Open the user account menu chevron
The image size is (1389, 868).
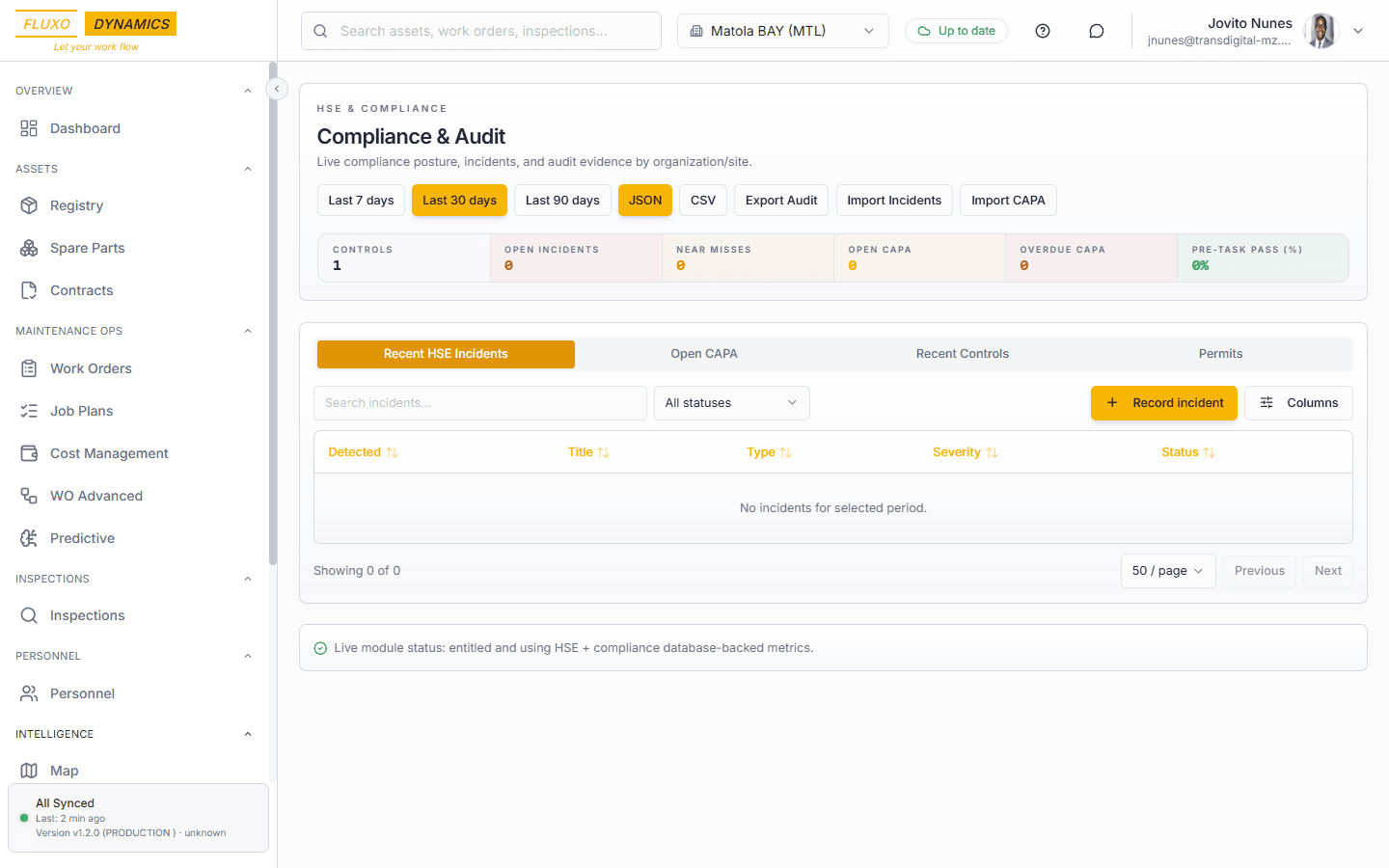1358,31
